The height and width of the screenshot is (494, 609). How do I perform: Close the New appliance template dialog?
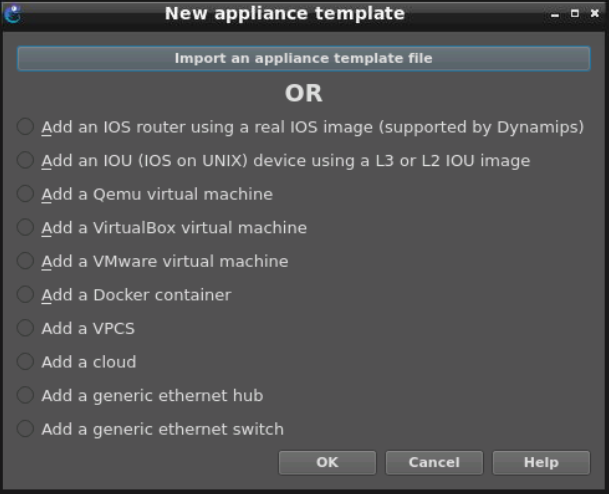(592, 14)
